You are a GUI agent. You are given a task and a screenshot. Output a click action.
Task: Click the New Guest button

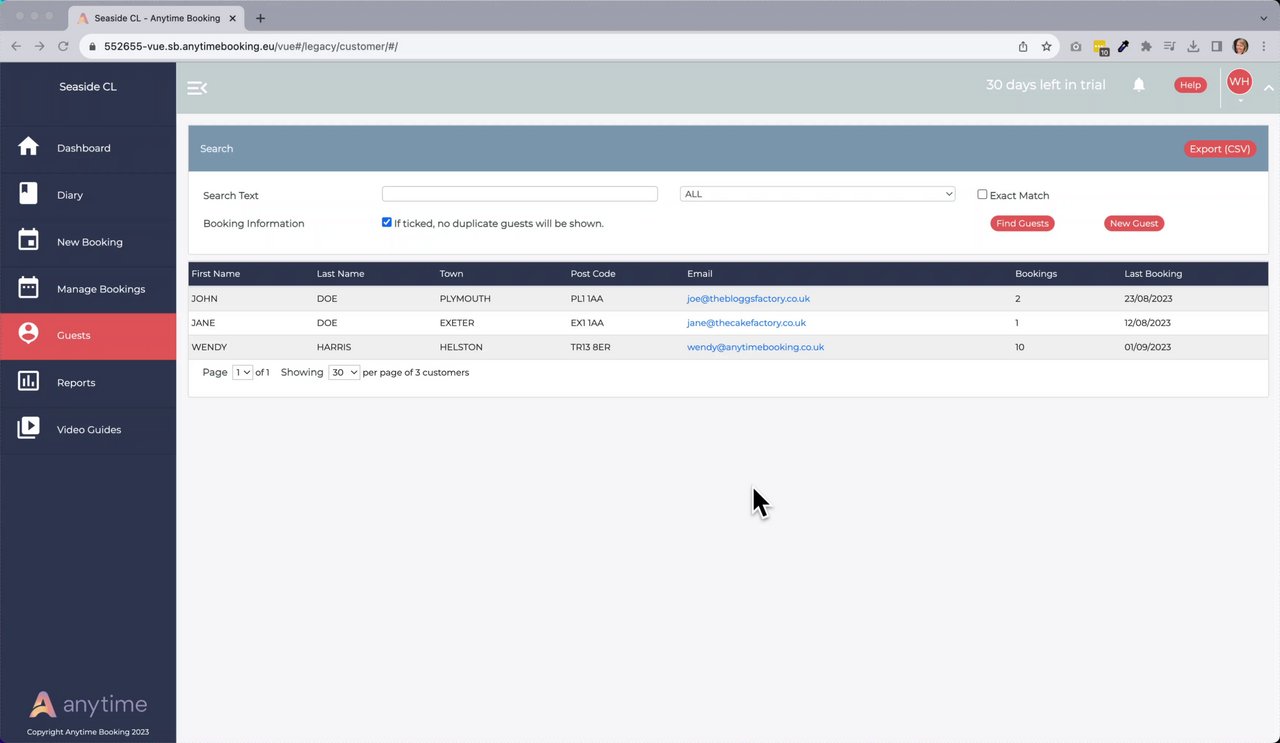coord(1134,223)
